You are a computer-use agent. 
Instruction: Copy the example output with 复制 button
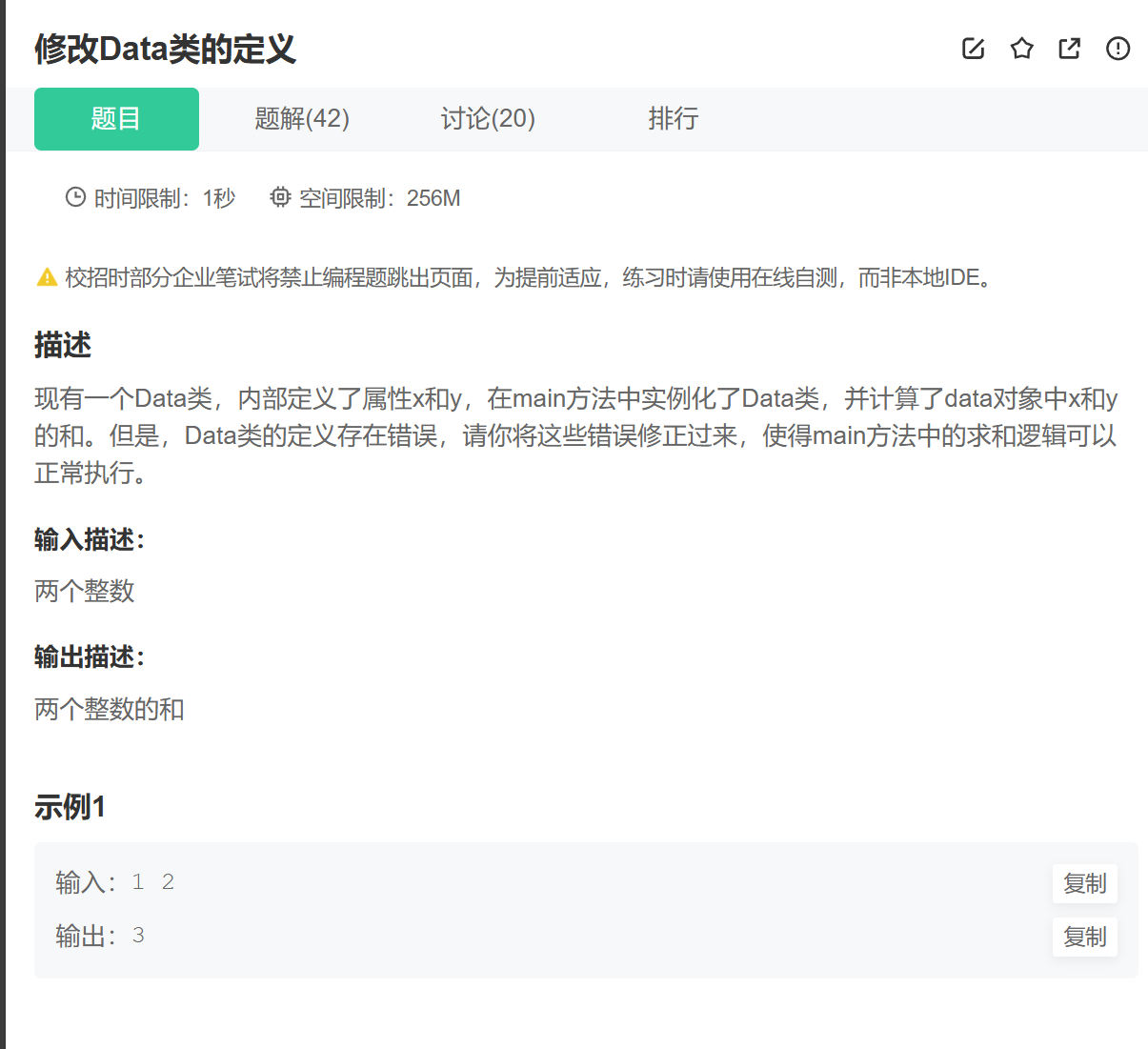coord(1084,937)
